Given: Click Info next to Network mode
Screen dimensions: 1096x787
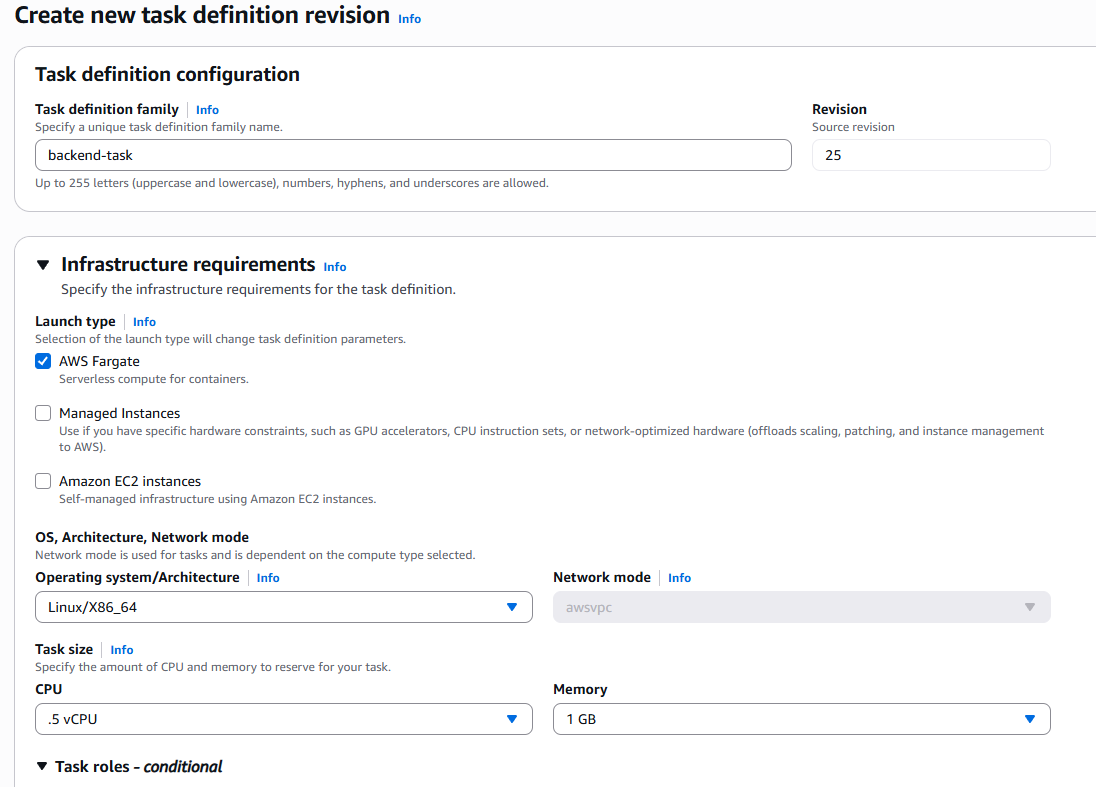Looking at the screenshot, I should point(679,577).
